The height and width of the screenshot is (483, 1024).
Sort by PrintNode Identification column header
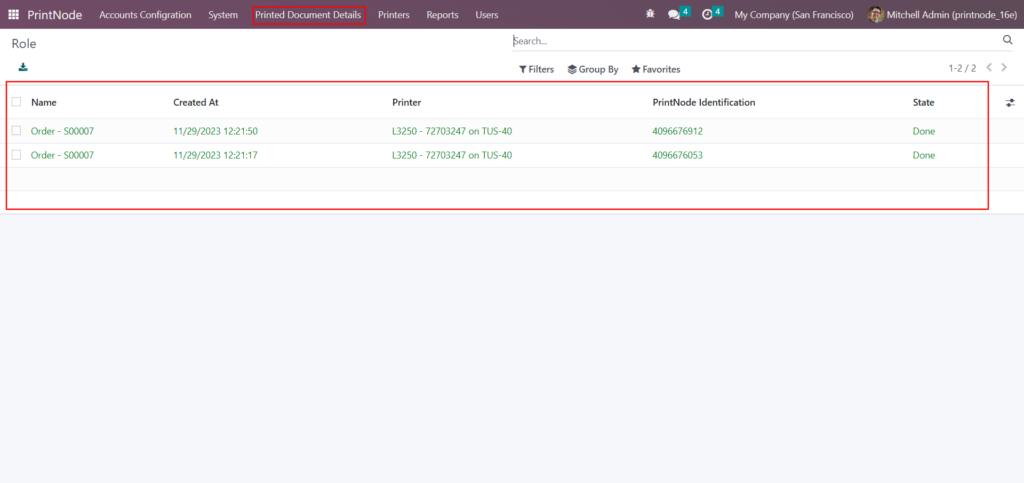click(x=703, y=102)
